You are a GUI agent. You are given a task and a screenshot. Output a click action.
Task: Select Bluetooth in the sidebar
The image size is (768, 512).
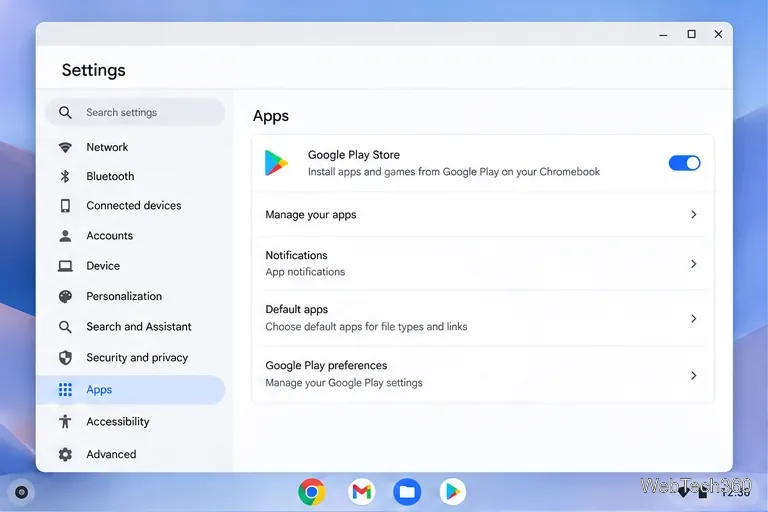(130, 176)
